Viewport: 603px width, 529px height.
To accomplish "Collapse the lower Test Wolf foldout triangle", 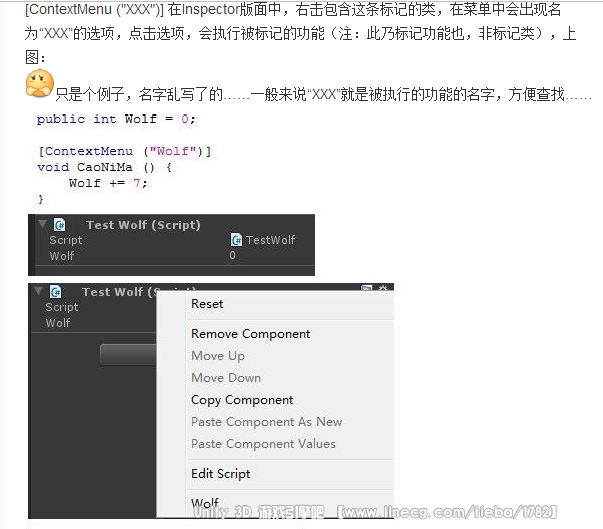I will (38, 291).
